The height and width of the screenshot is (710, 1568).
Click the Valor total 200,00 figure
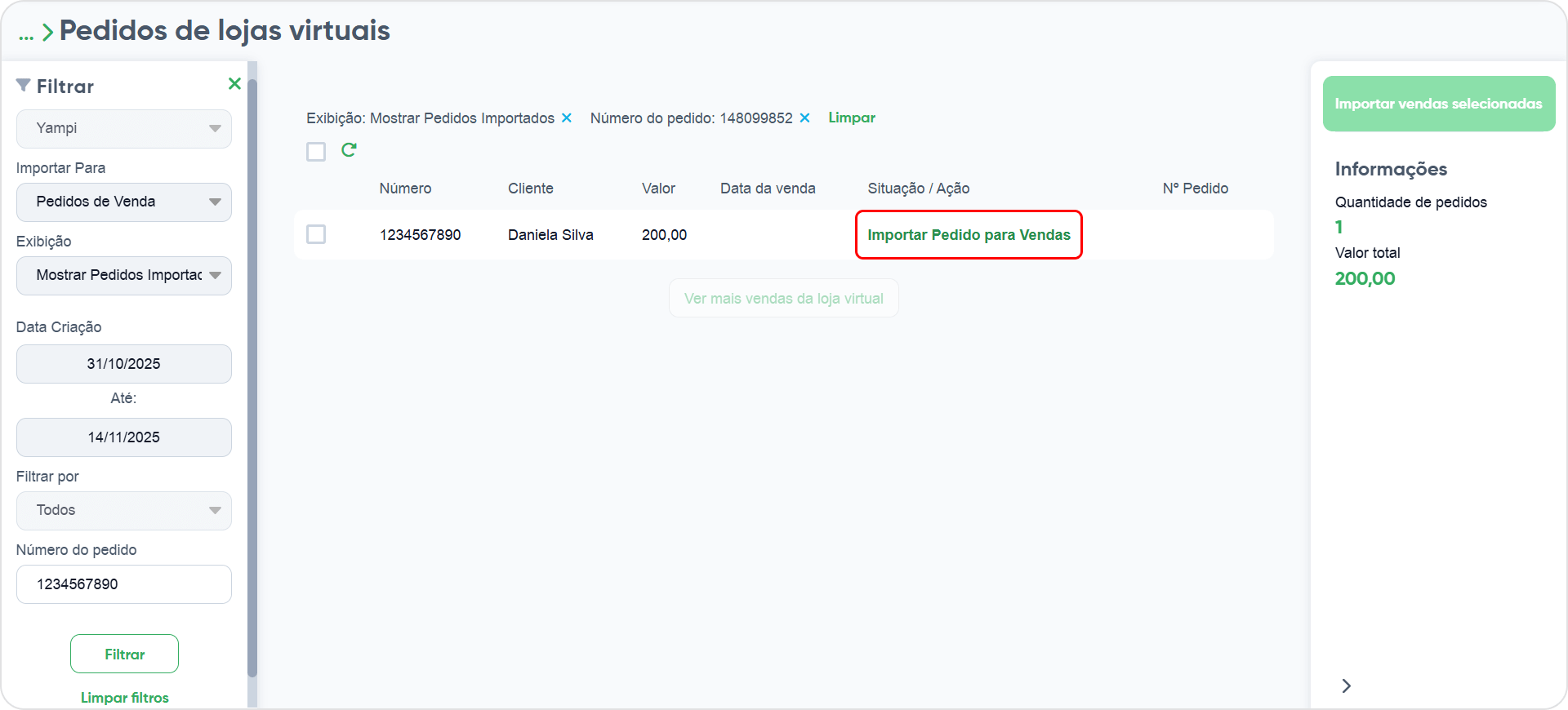click(x=1365, y=278)
